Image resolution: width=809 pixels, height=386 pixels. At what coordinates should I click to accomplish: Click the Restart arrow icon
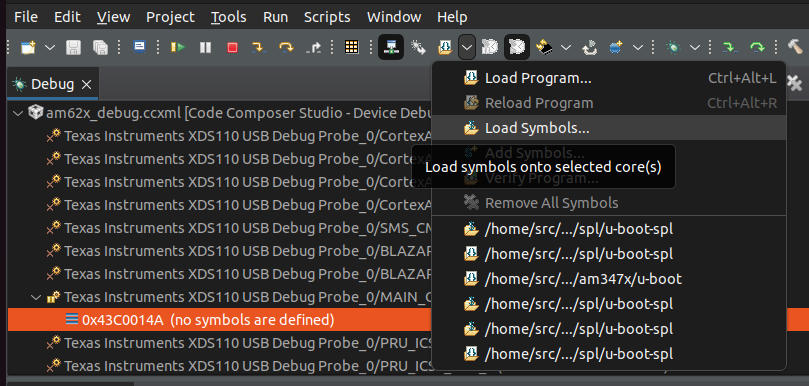click(x=589, y=47)
